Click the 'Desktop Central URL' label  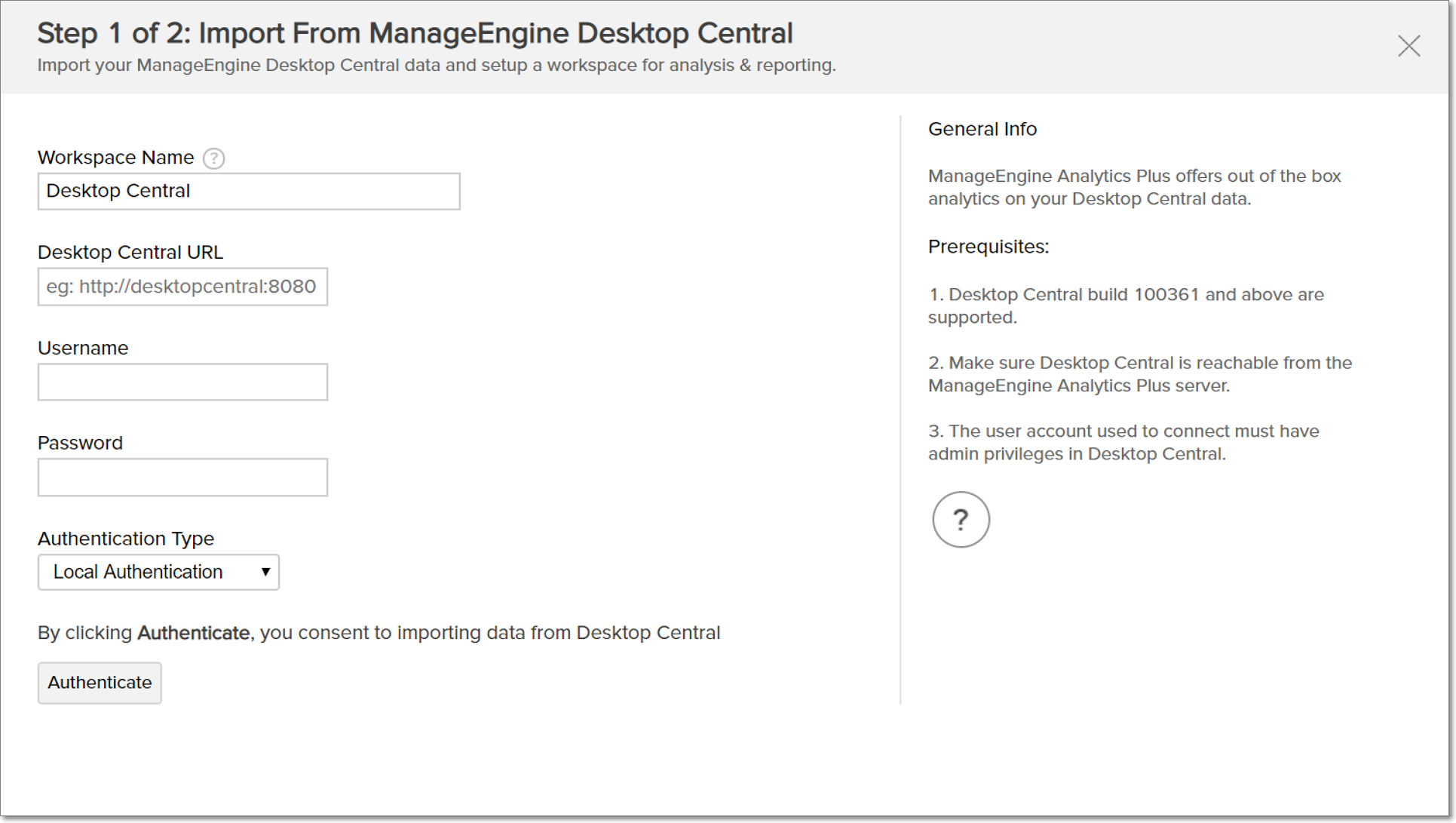(x=130, y=252)
